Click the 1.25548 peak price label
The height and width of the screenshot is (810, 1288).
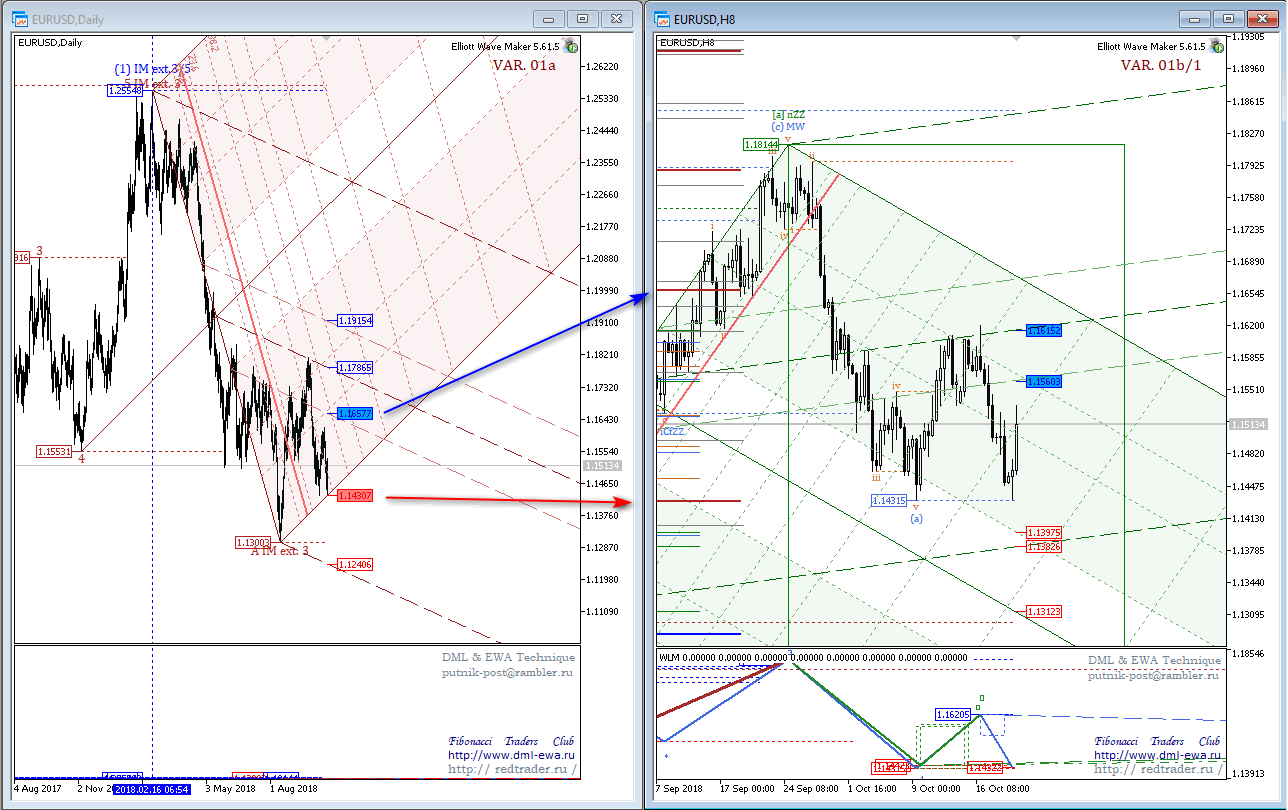coord(125,90)
